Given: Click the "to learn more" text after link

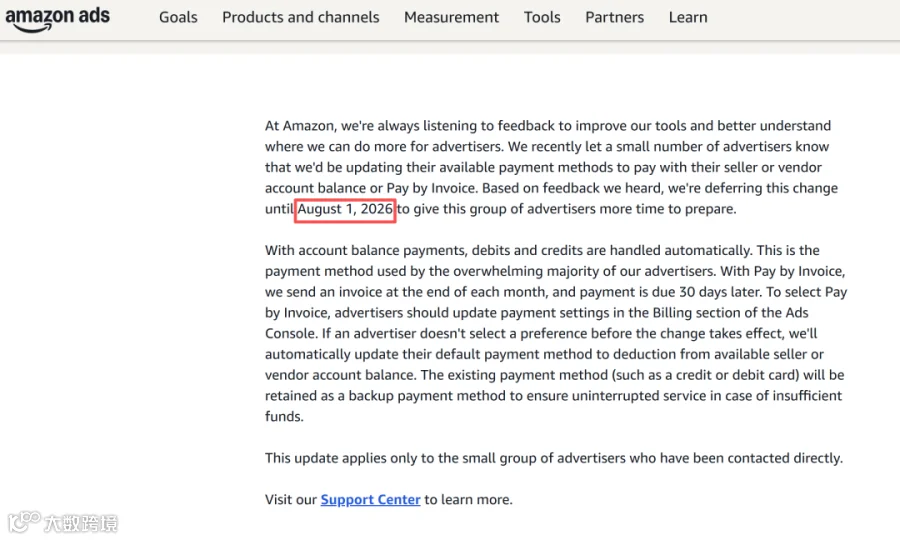Looking at the screenshot, I should [468, 499].
